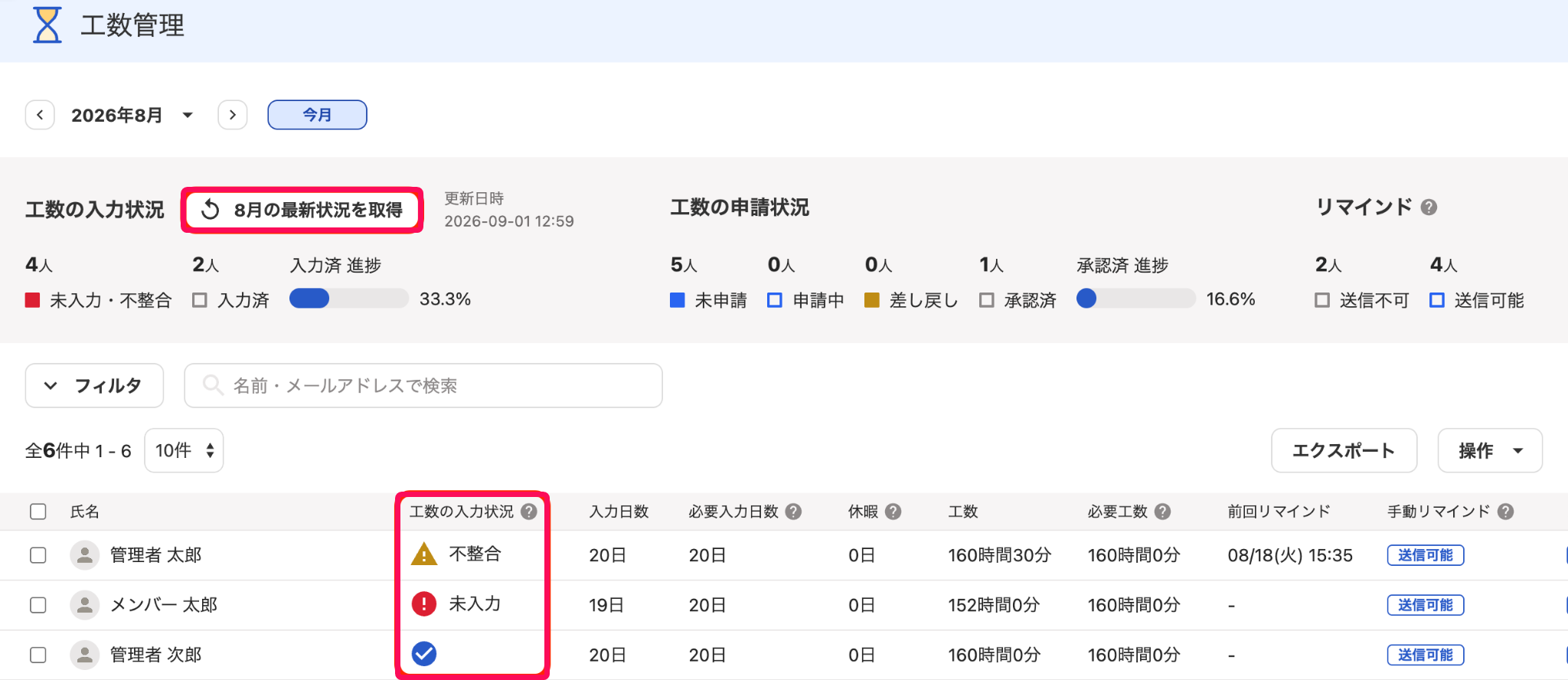Click the 入力済 進捗 progress bar at 33.3%

pos(349,299)
